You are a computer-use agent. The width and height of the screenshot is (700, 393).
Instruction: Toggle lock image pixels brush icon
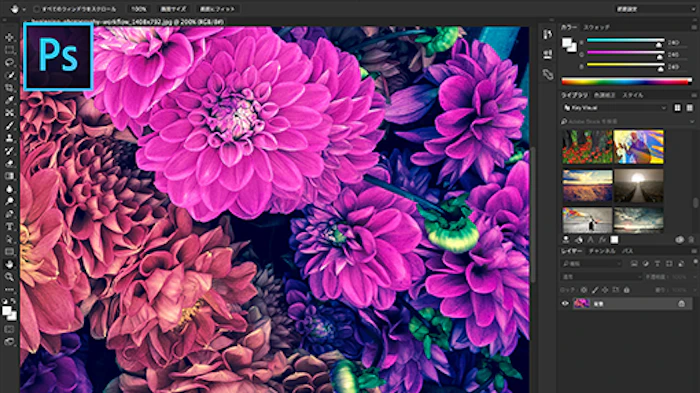[x=594, y=290]
